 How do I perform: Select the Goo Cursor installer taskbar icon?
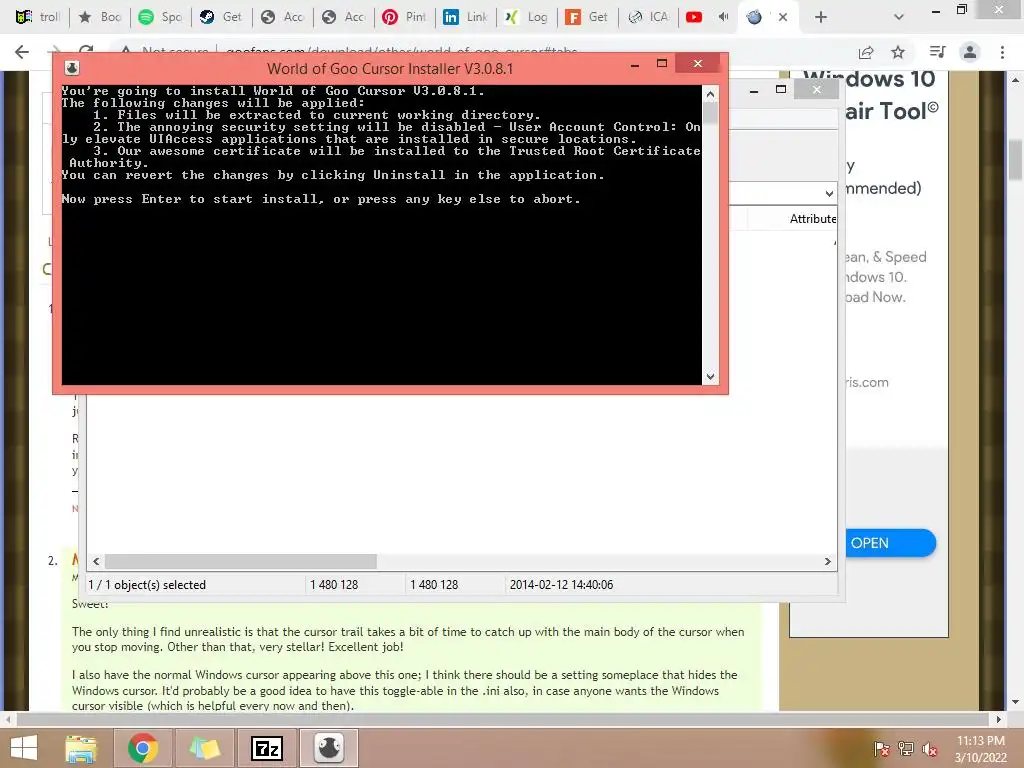pos(328,748)
